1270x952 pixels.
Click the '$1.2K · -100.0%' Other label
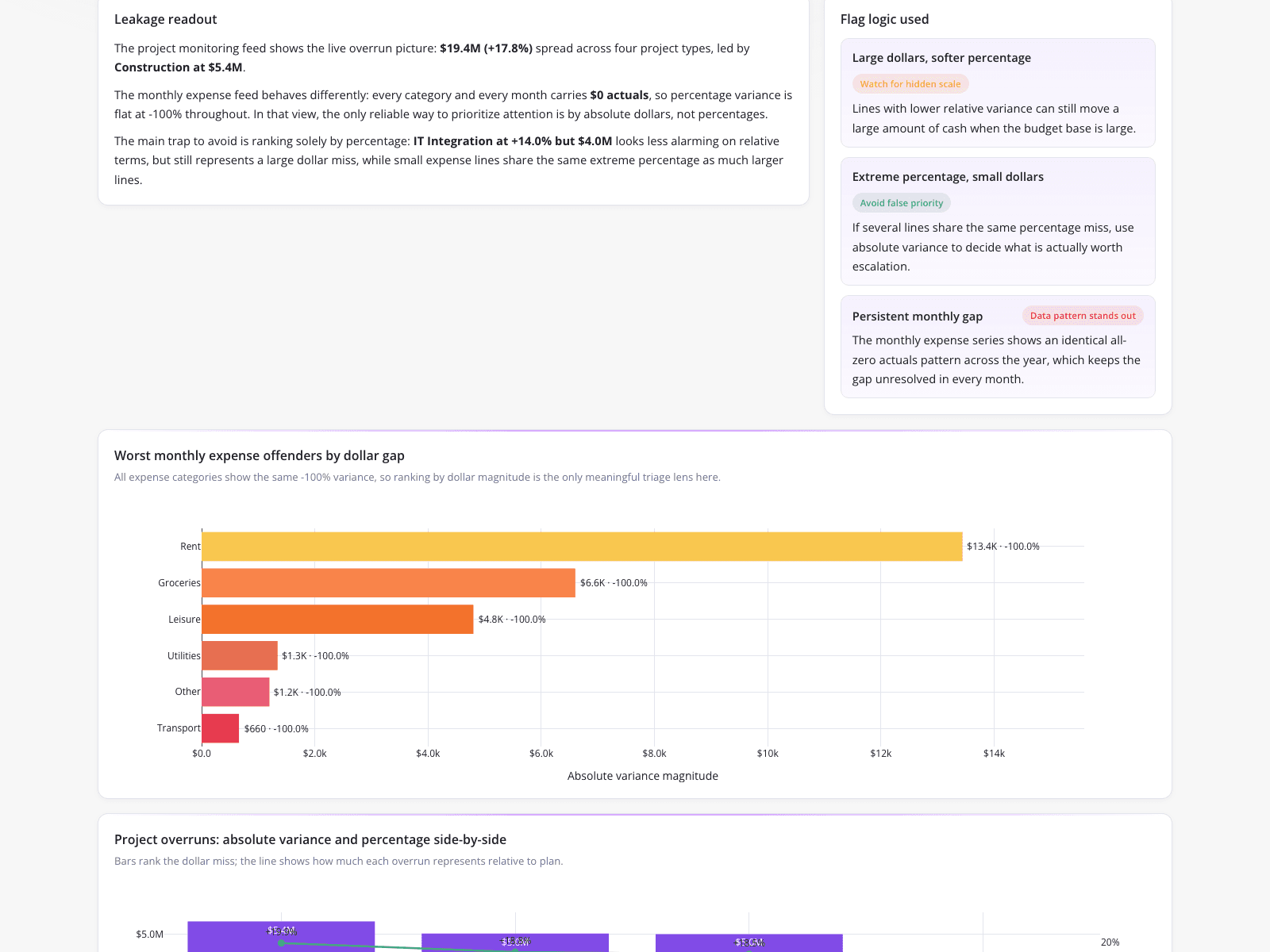307,693
